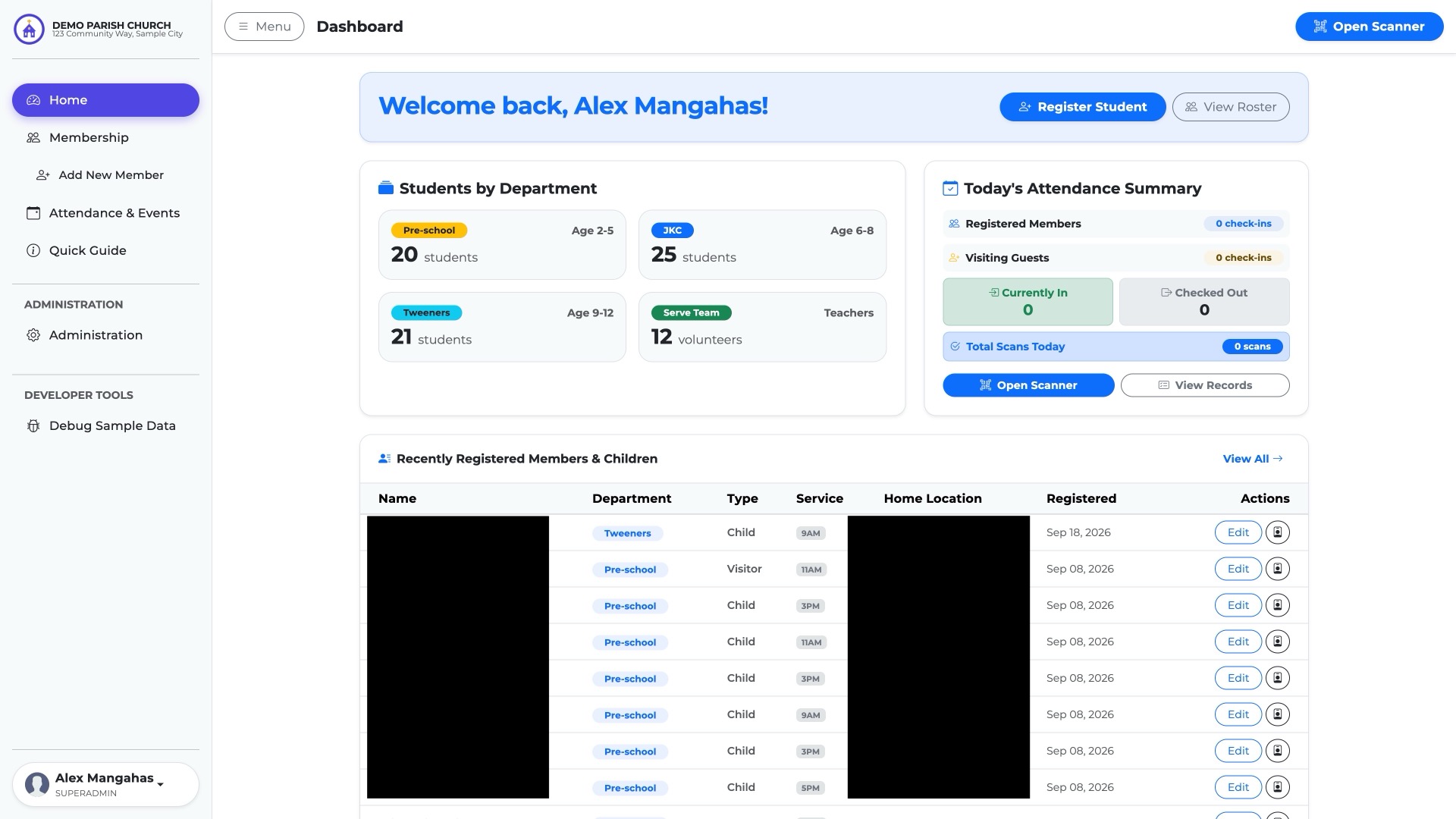Click the Name column header

point(397,498)
